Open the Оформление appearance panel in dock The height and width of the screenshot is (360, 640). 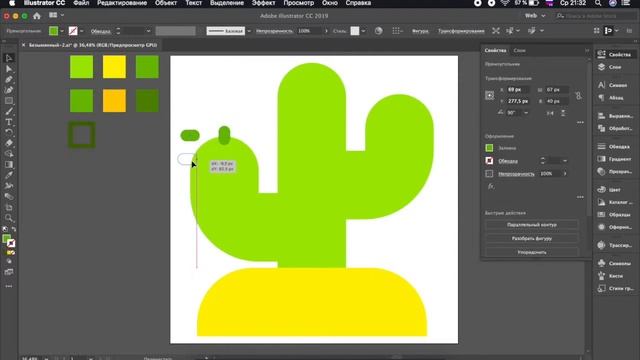pyautogui.click(x=615, y=227)
